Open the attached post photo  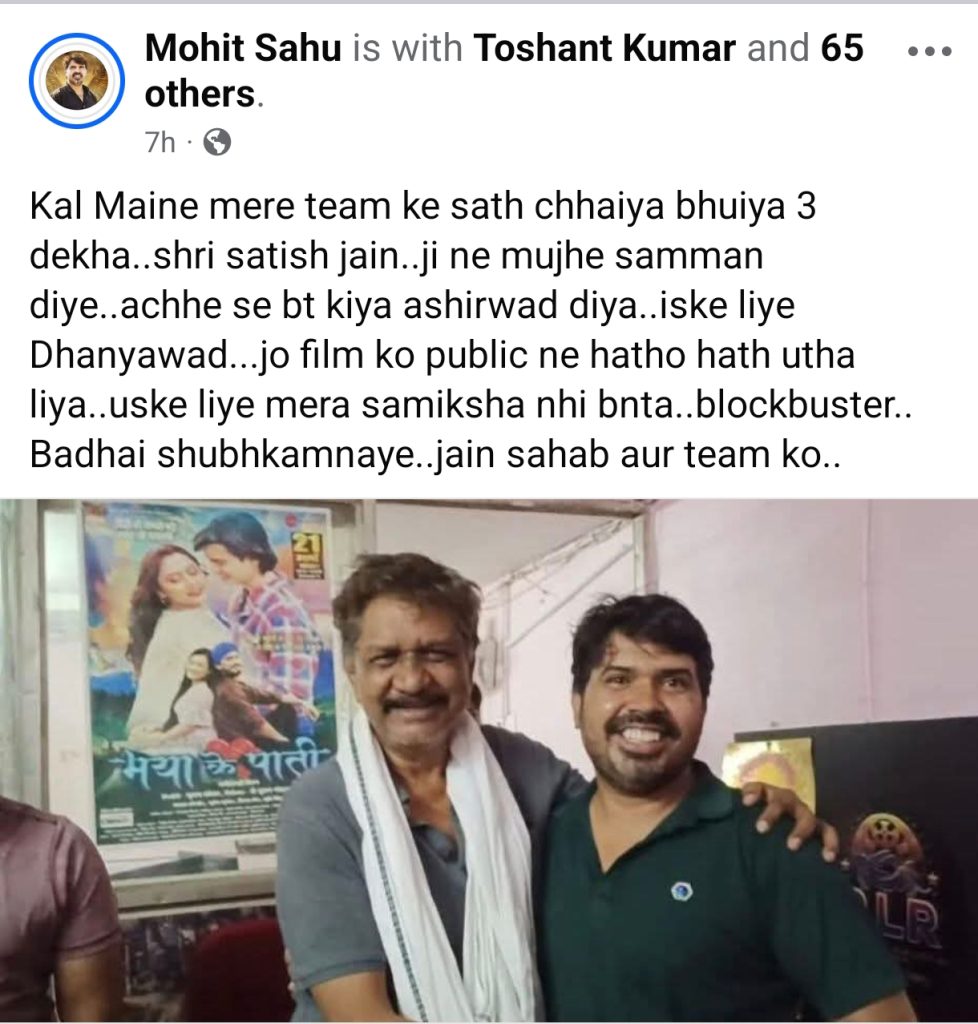pyautogui.click(x=489, y=760)
